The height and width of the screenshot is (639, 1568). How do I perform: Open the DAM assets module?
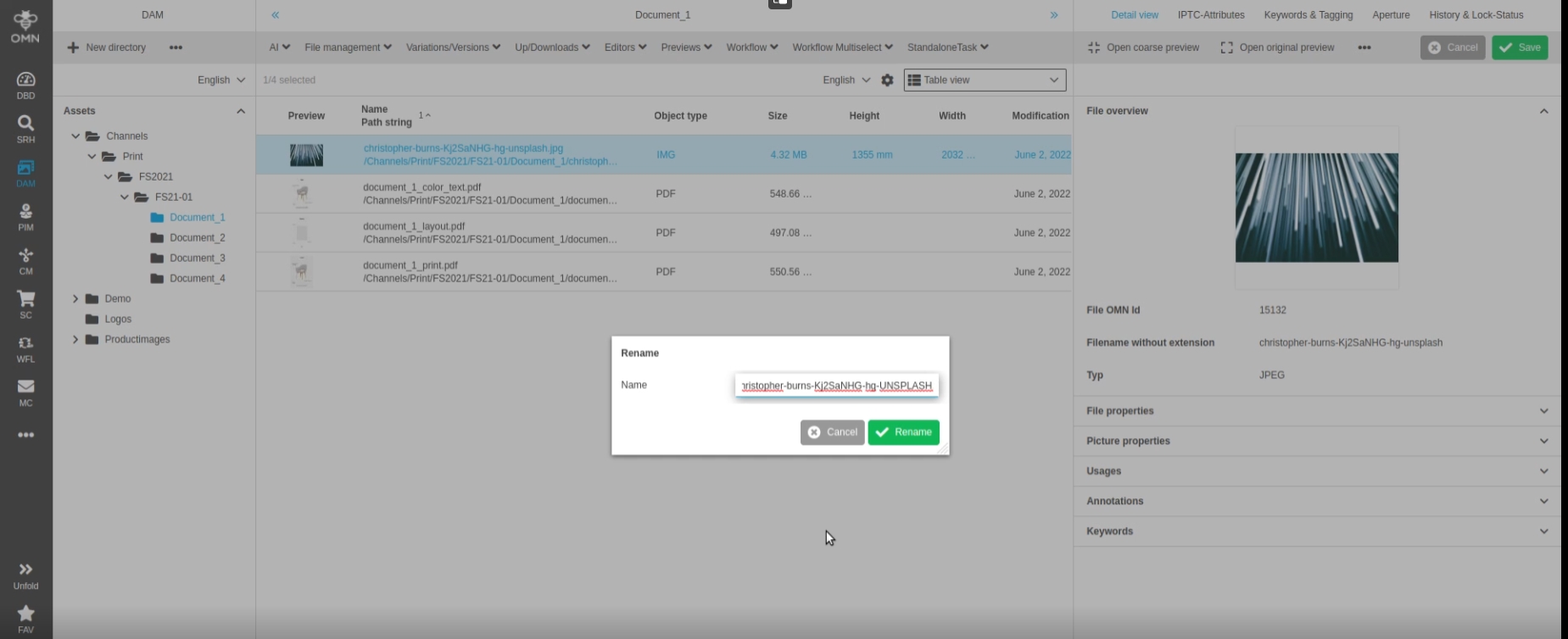25,173
